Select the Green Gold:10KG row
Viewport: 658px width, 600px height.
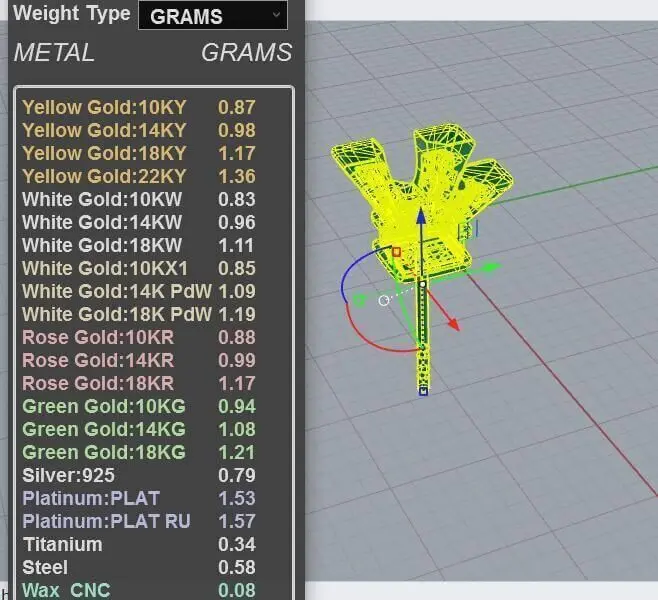click(139, 406)
